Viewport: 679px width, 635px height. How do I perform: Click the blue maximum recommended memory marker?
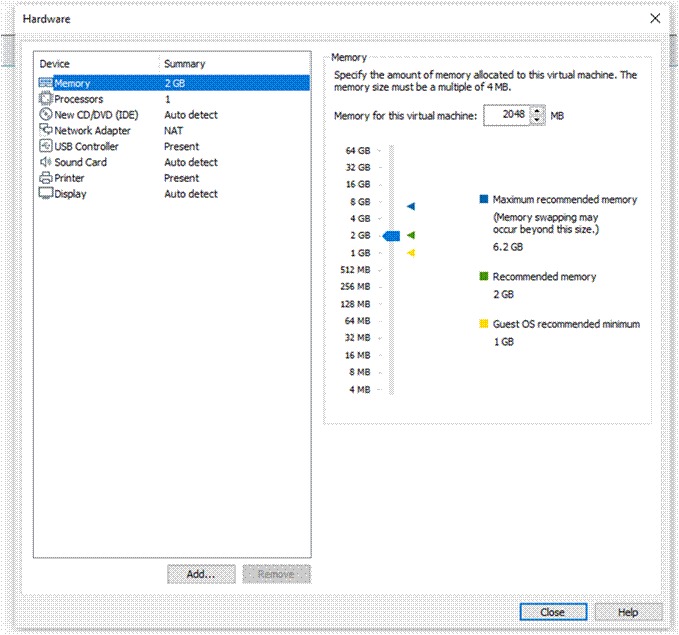tap(411, 206)
